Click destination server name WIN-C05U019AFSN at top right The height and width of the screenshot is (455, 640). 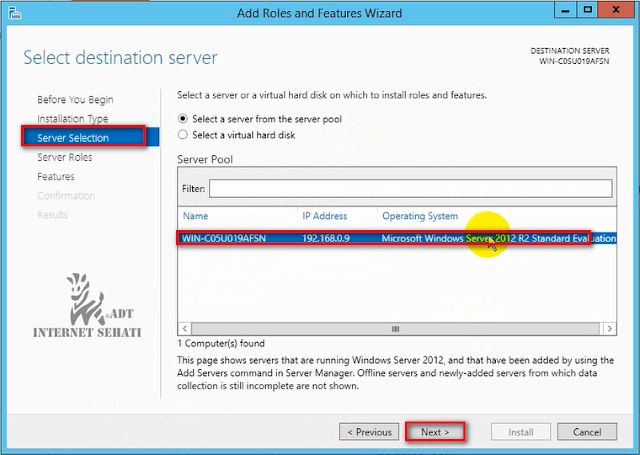[x=574, y=61]
